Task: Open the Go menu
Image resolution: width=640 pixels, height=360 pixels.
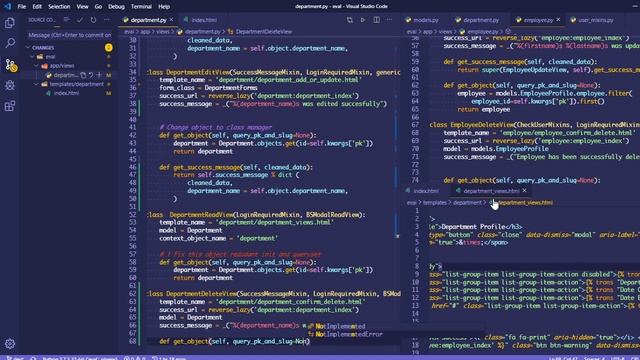Action: click(98, 7)
